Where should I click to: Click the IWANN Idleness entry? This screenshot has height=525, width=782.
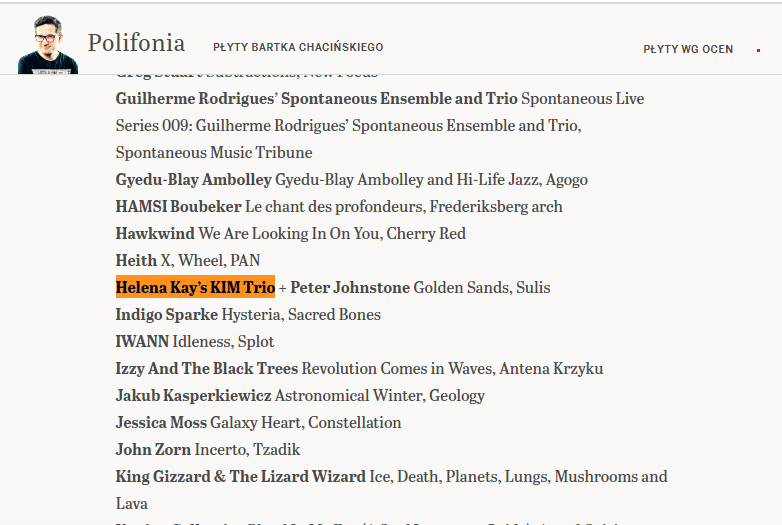coord(195,342)
